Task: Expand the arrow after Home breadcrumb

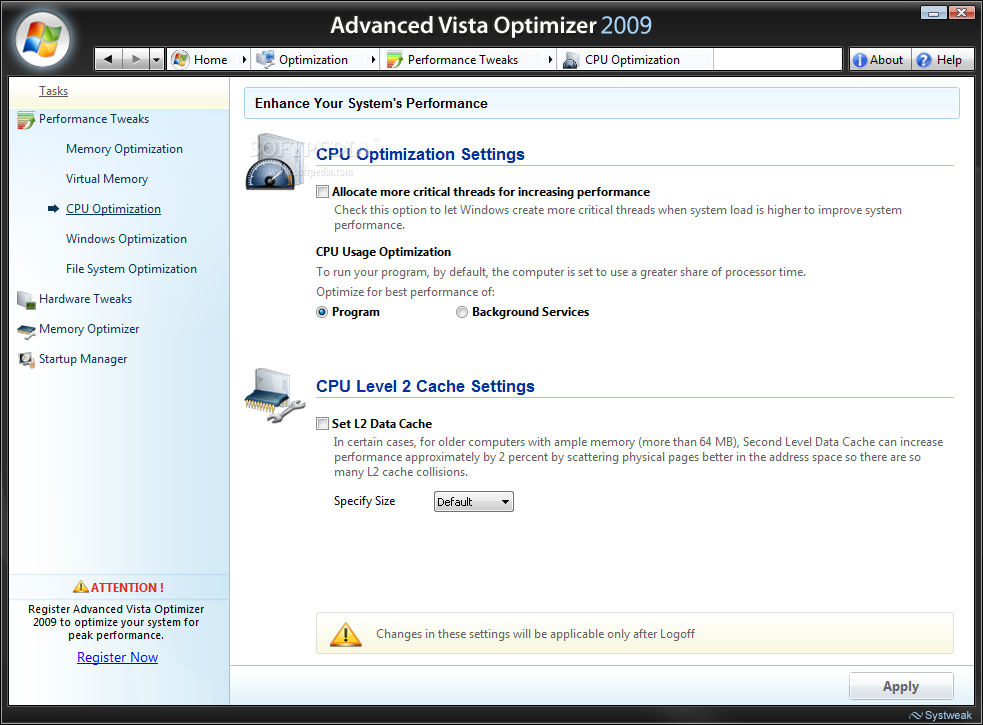Action: coord(244,60)
